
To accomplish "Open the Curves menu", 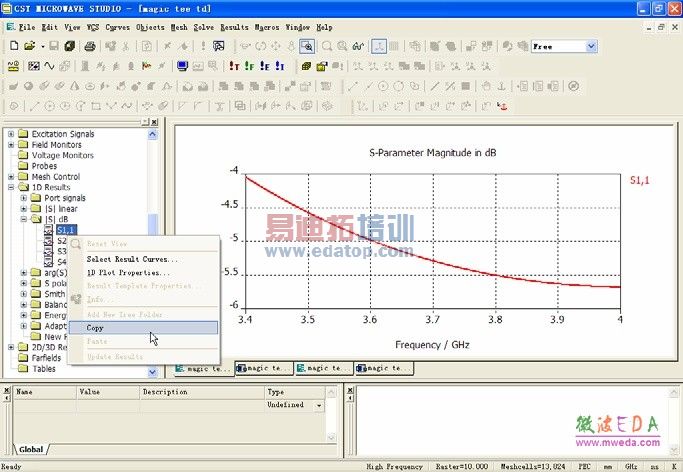I will [x=118, y=27].
